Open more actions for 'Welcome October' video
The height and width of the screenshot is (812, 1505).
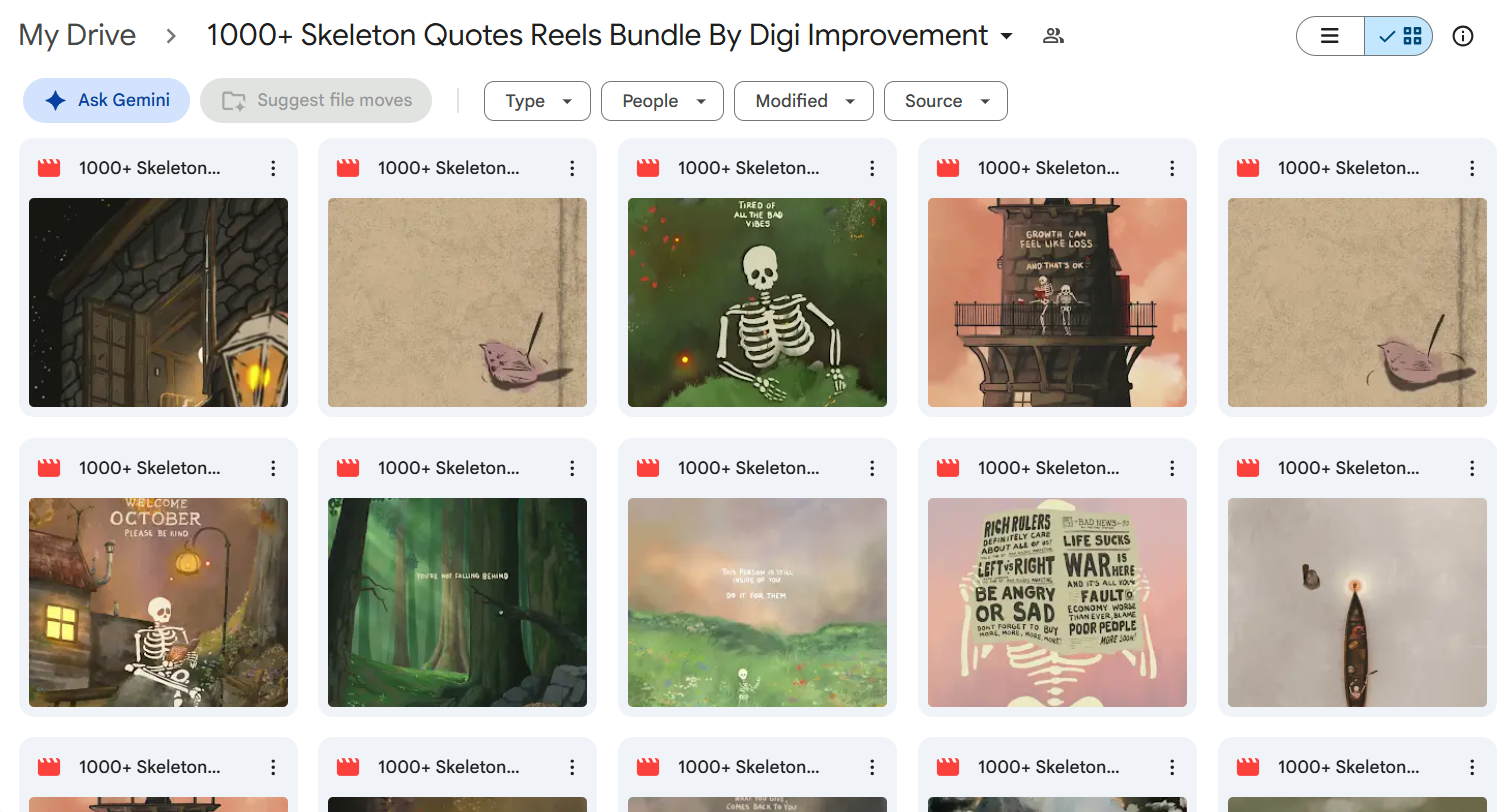tap(273, 468)
